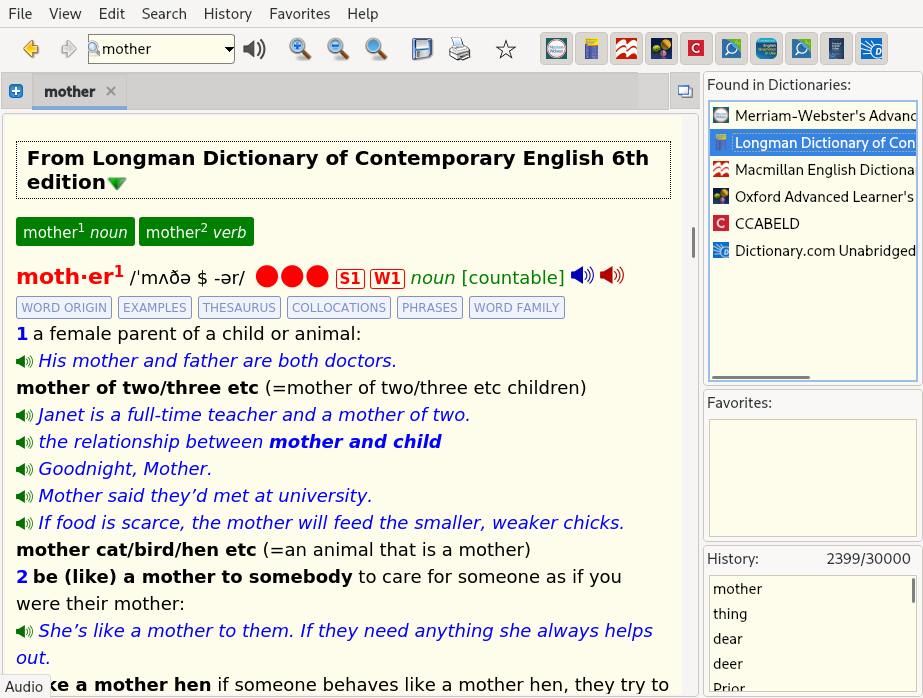Pronounce the word via toolbar speaker
Image resolution: width=923 pixels, height=698 pixels.
pyautogui.click(x=254, y=49)
